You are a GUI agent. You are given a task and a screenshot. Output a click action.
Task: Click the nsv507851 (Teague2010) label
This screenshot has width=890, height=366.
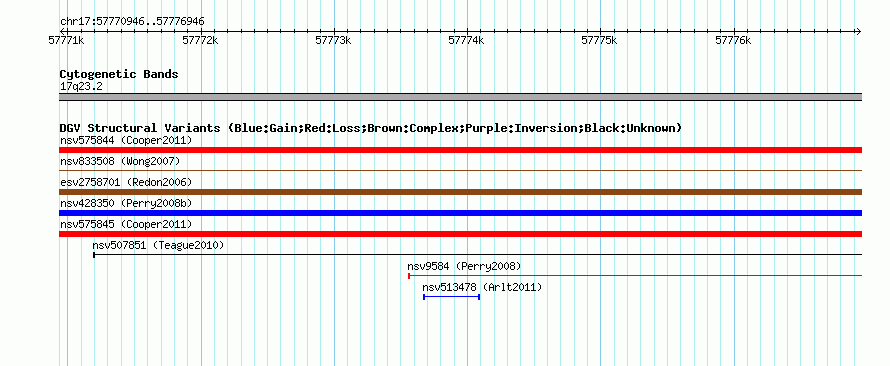tap(158, 245)
